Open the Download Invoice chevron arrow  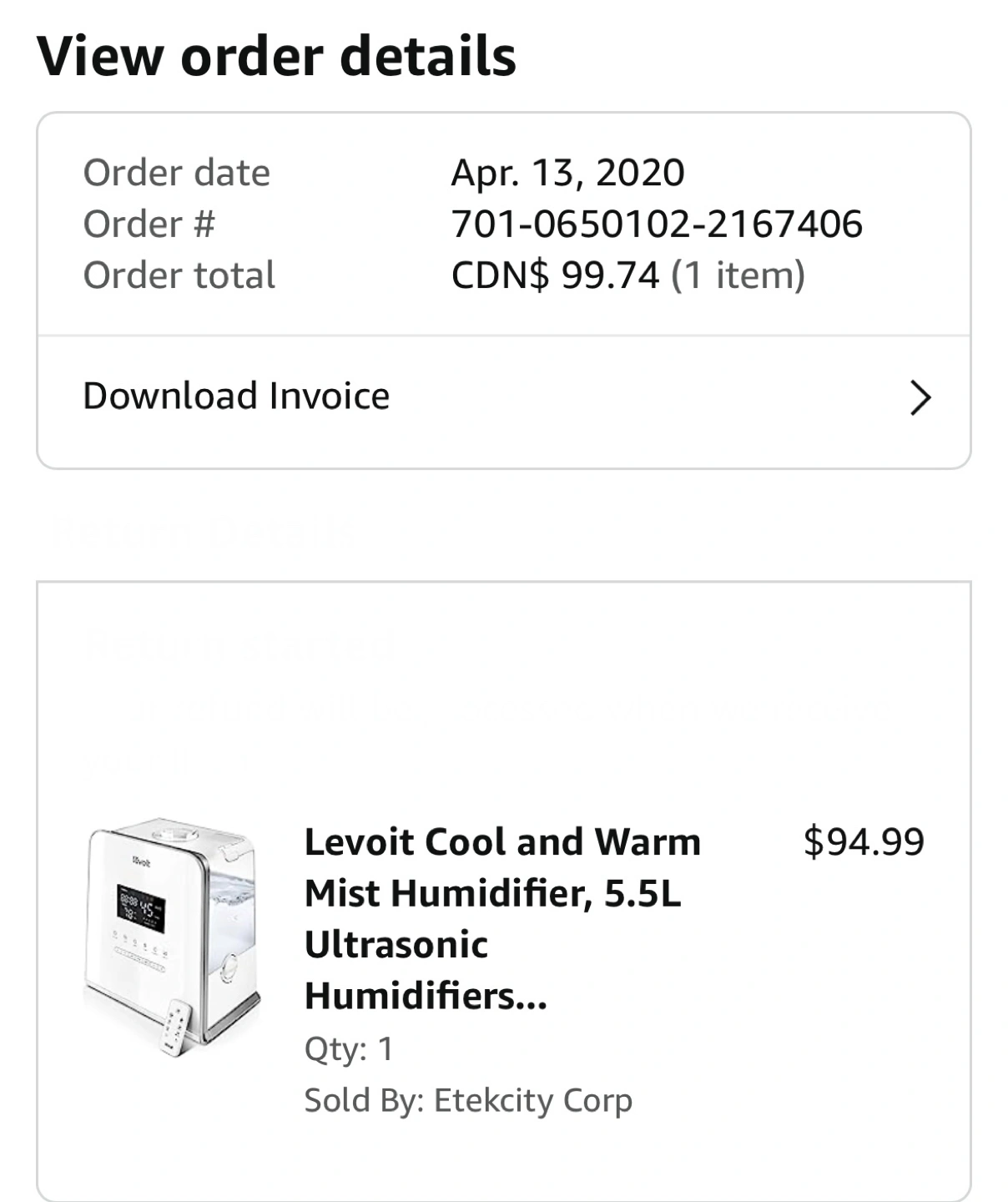(x=920, y=397)
